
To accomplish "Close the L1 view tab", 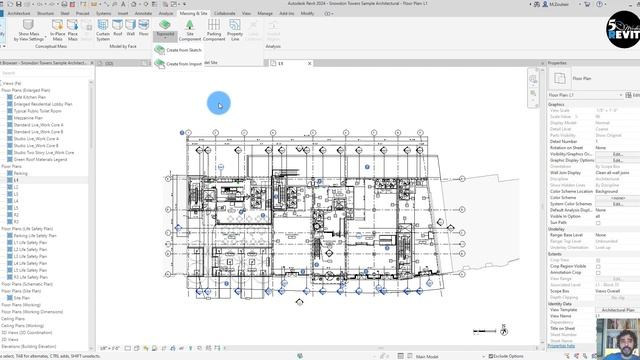I will point(309,63).
